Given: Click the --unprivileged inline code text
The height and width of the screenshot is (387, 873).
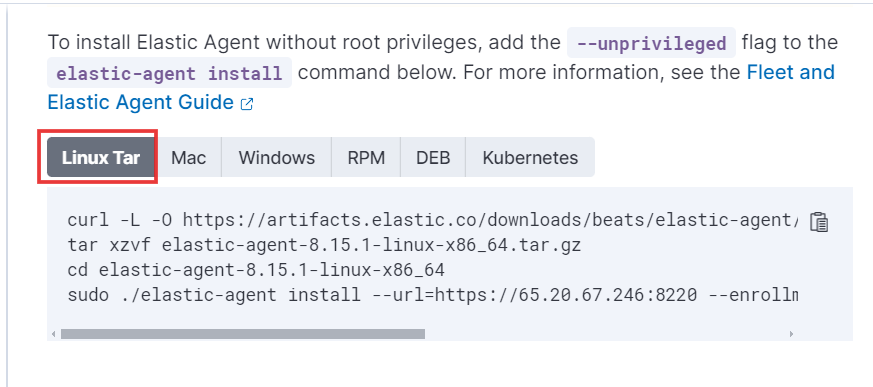Looking at the screenshot, I should [x=651, y=43].
